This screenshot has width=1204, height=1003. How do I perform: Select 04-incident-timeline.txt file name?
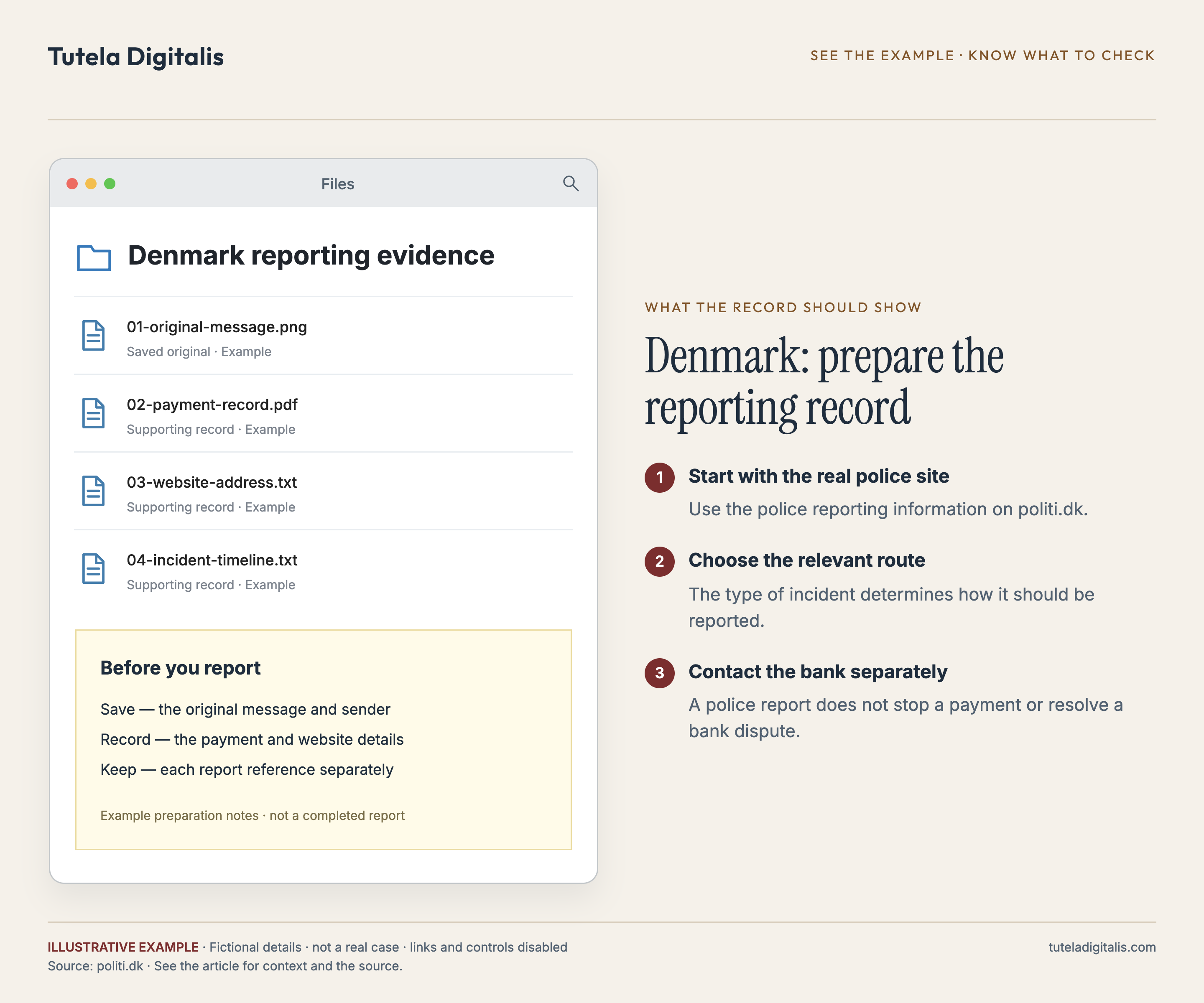[212, 560]
